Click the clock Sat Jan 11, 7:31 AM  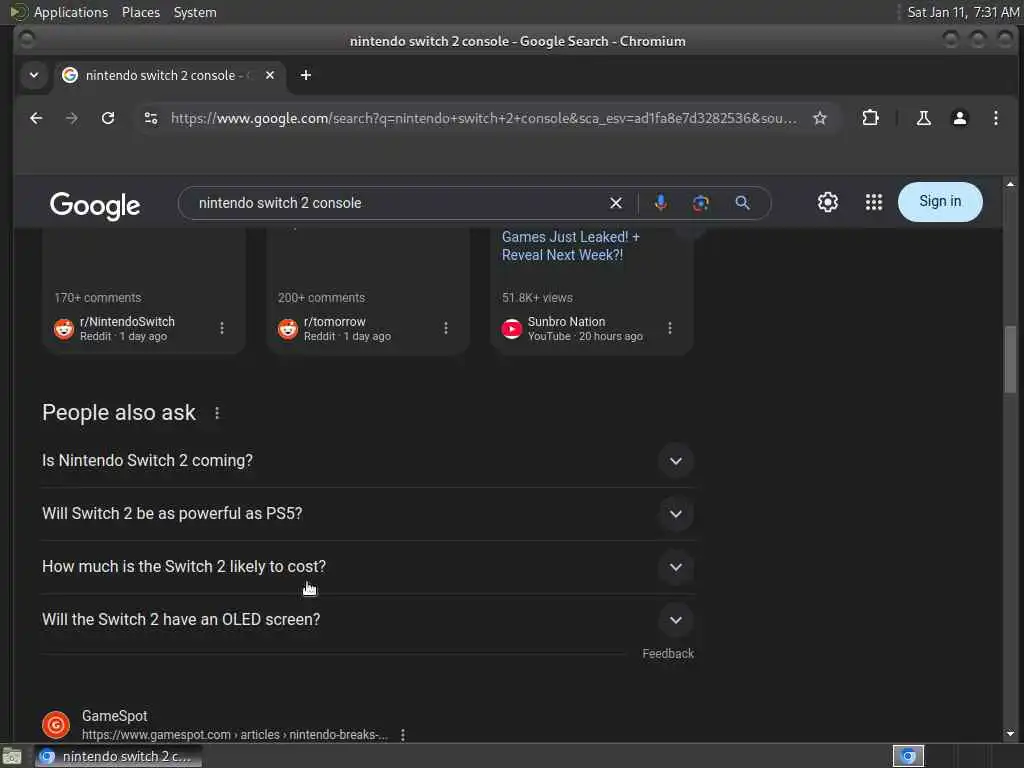click(963, 12)
